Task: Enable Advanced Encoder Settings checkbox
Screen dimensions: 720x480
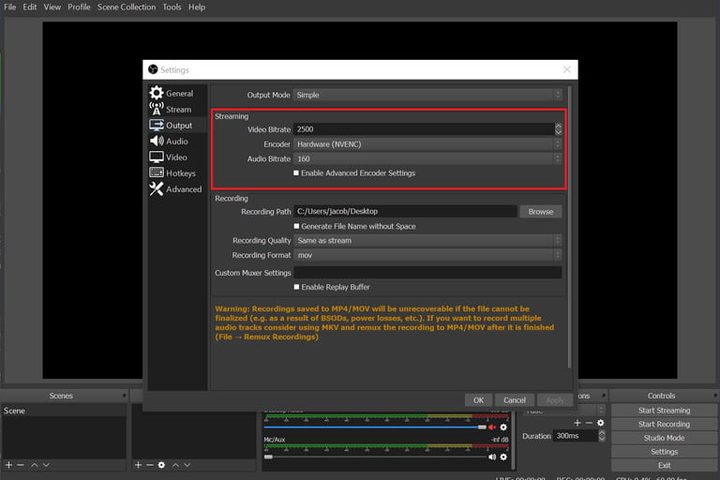Action: click(297, 173)
